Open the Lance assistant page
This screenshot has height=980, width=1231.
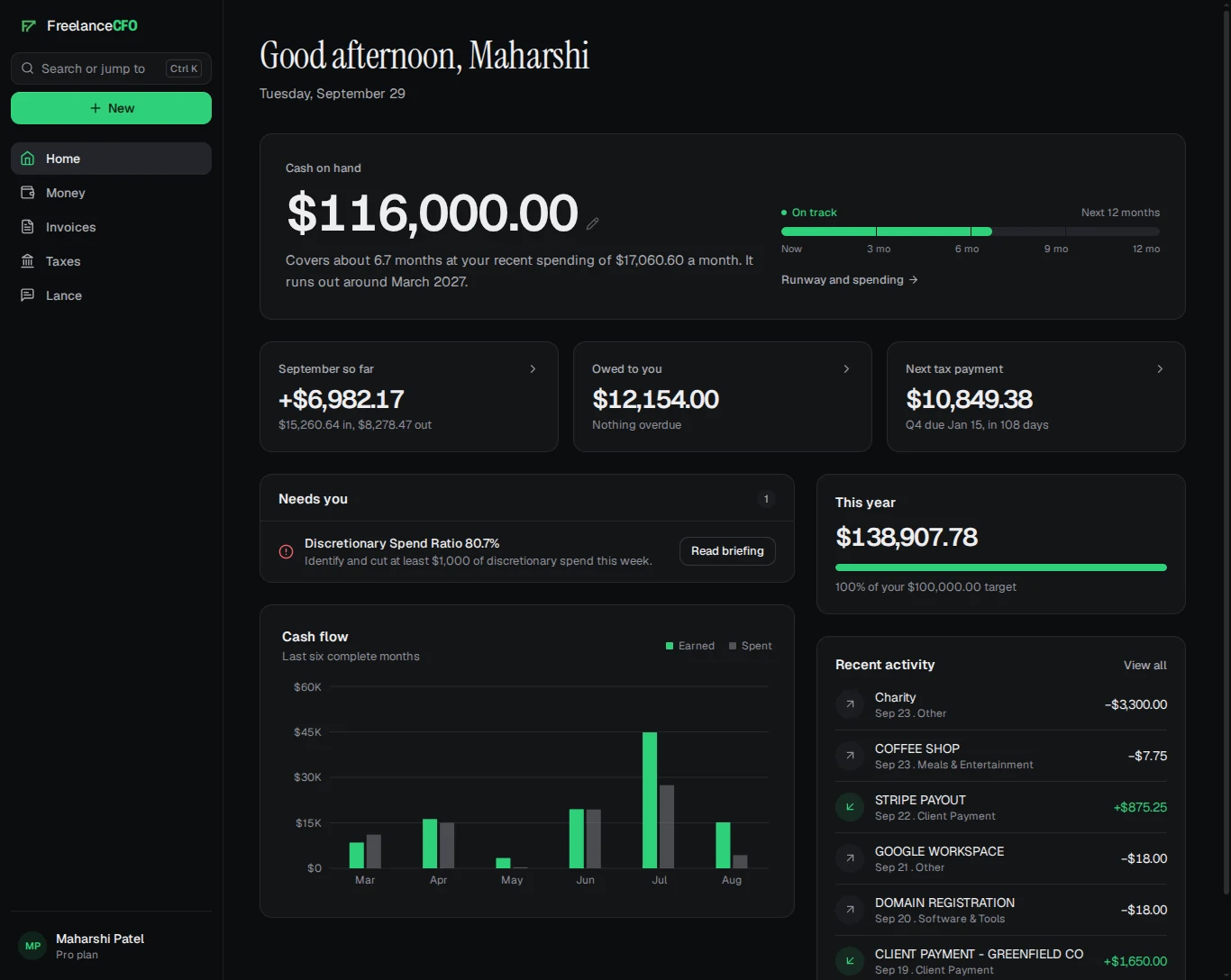coord(111,295)
